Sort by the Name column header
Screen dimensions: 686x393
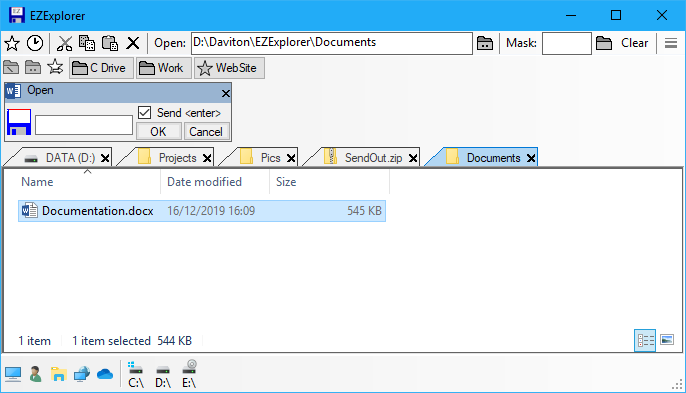pos(37,182)
